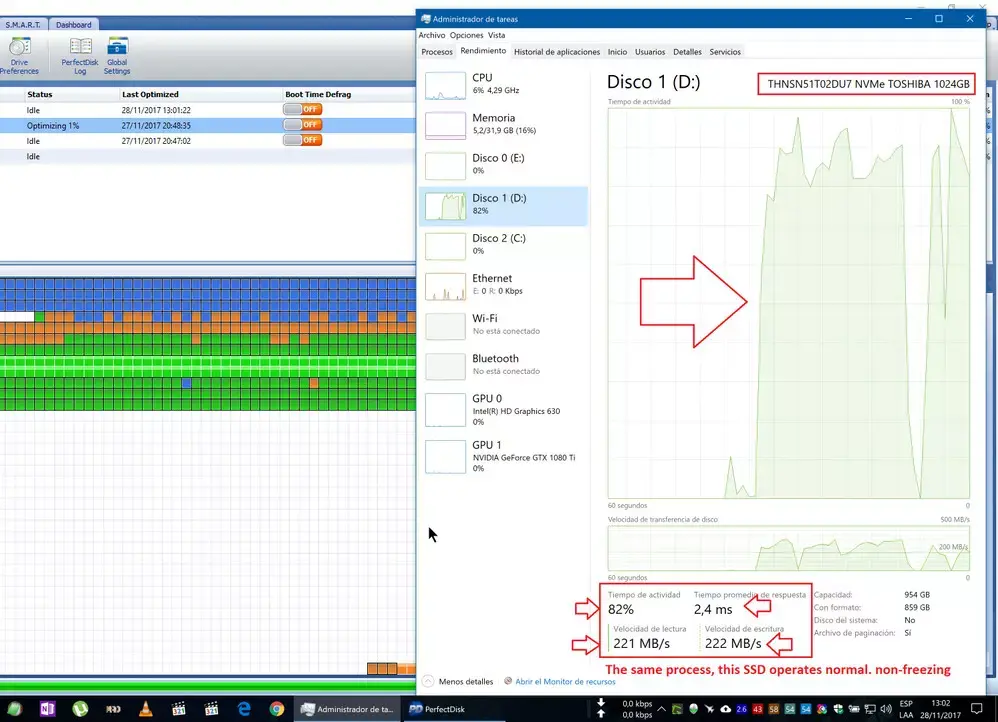Open VLC media player from taskbar
The width and height of the screenshot is (998, 722).
click(146, 709)
